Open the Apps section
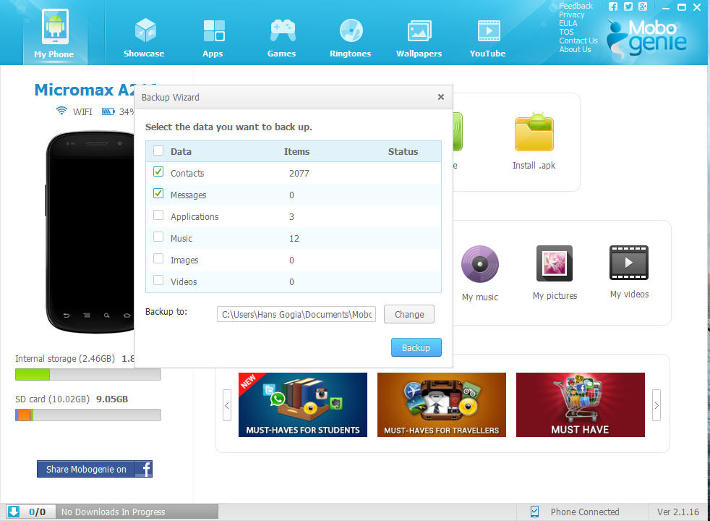 pos(213,36)
